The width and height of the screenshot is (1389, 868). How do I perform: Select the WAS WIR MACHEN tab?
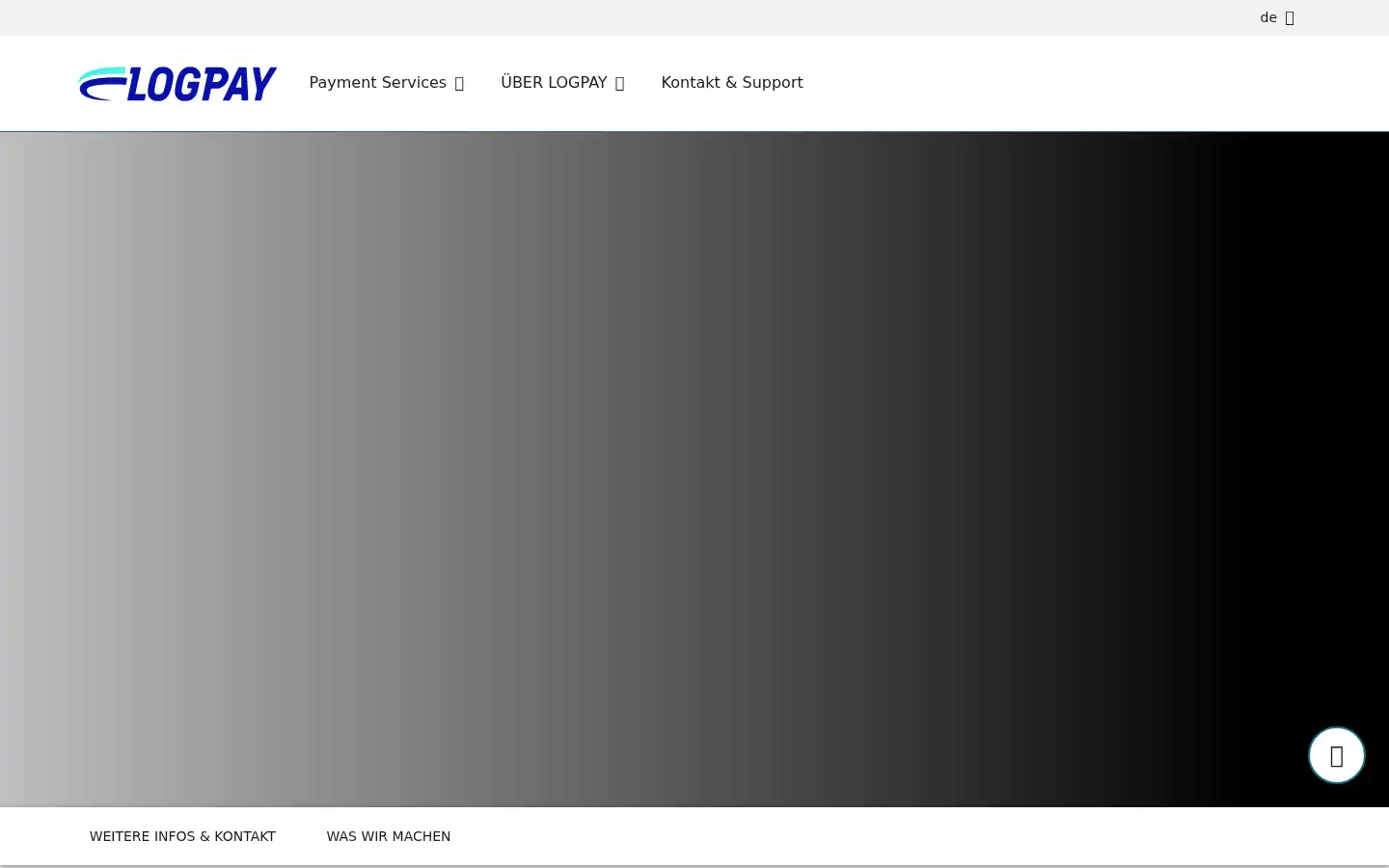tap(389, 836)
